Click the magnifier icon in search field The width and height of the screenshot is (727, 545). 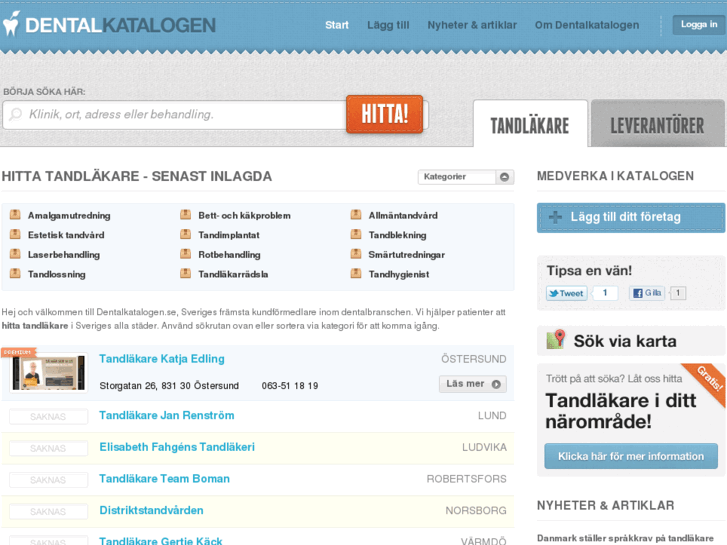point(16,114)
